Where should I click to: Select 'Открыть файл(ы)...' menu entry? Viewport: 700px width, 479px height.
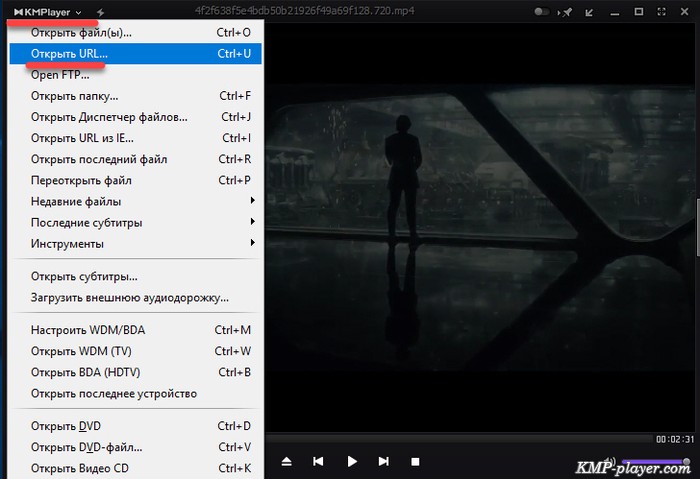135,33
